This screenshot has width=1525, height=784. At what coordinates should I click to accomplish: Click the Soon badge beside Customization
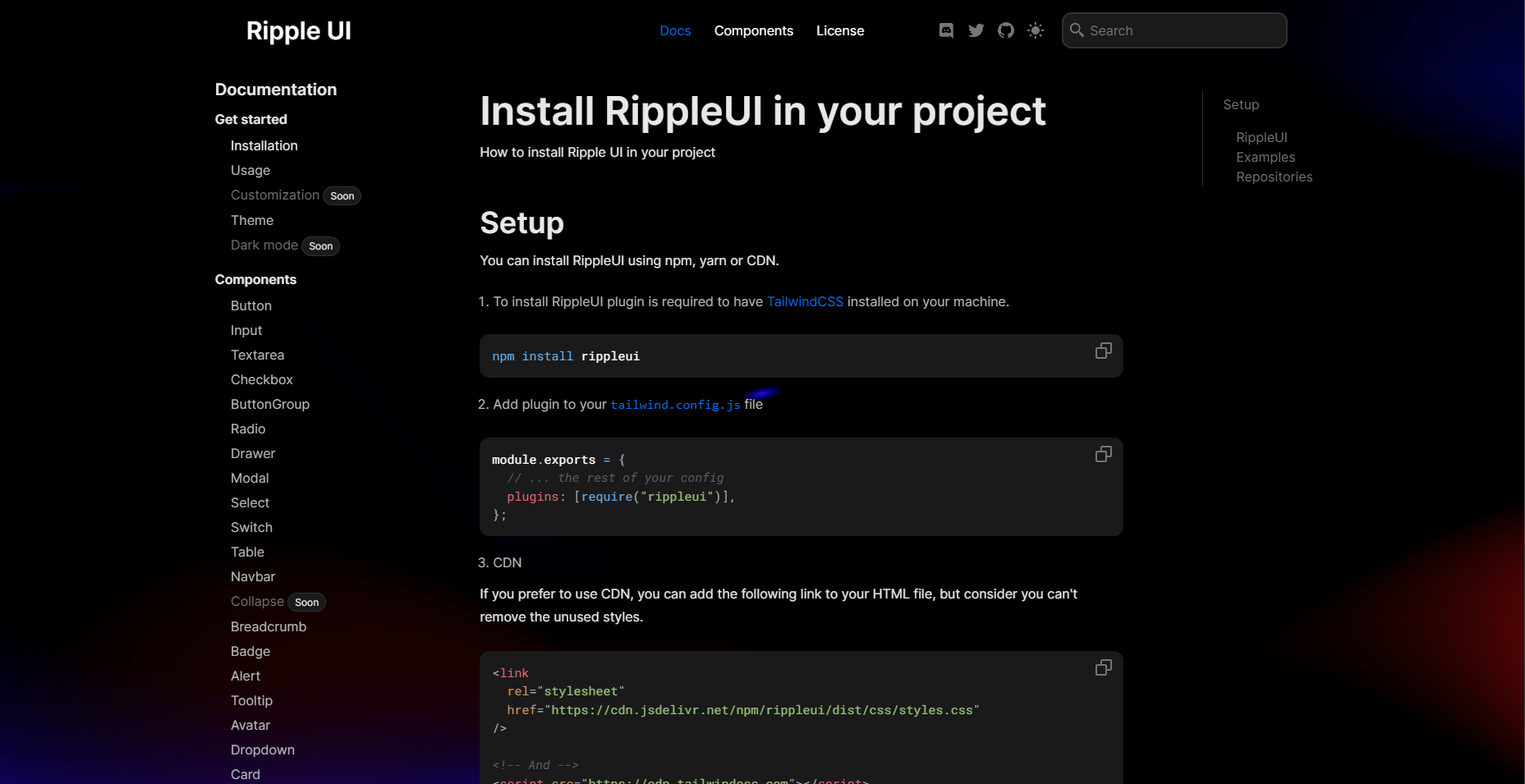click(342, 195)
